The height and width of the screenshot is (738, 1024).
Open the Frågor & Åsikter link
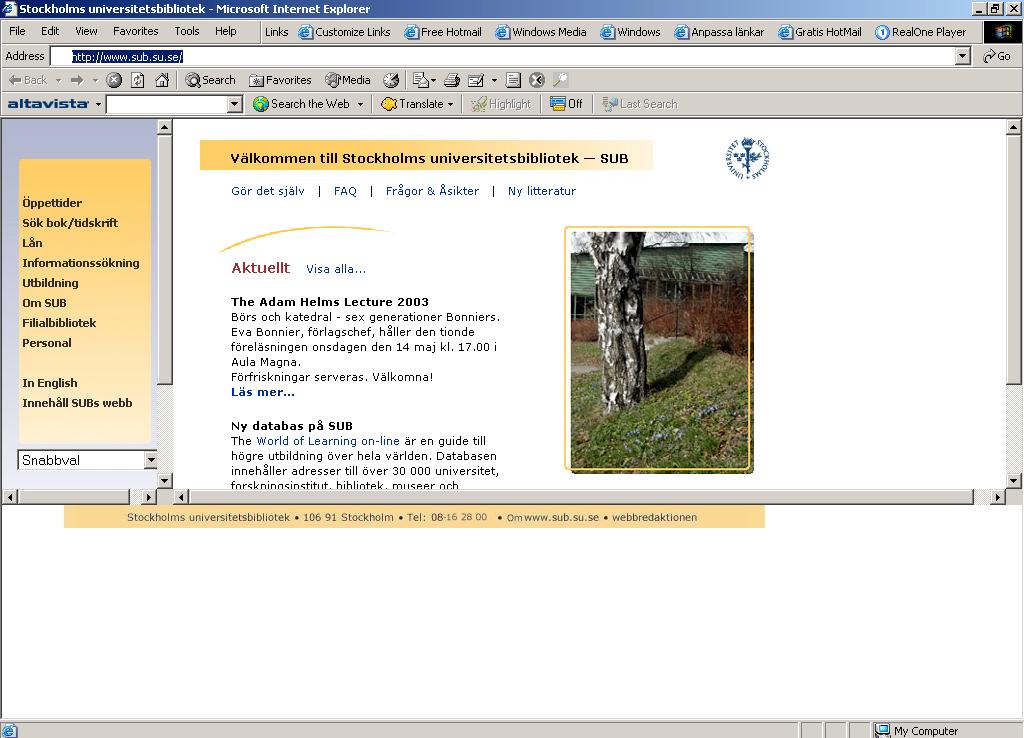432,191
